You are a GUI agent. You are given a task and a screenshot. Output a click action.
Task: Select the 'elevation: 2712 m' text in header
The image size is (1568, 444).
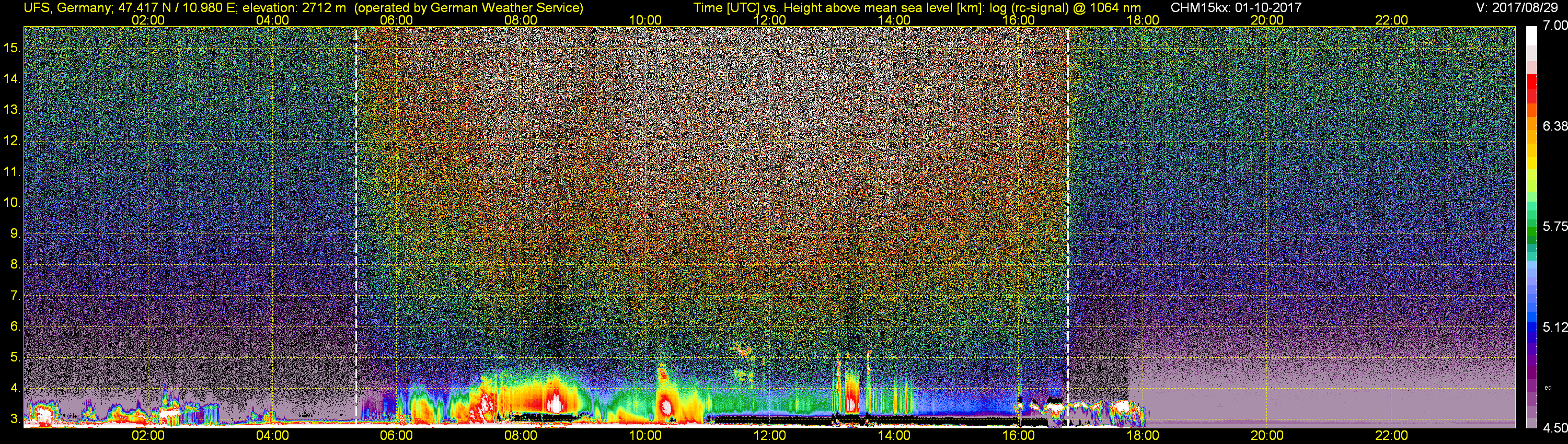pyautogui.click(x=295, y=8)
